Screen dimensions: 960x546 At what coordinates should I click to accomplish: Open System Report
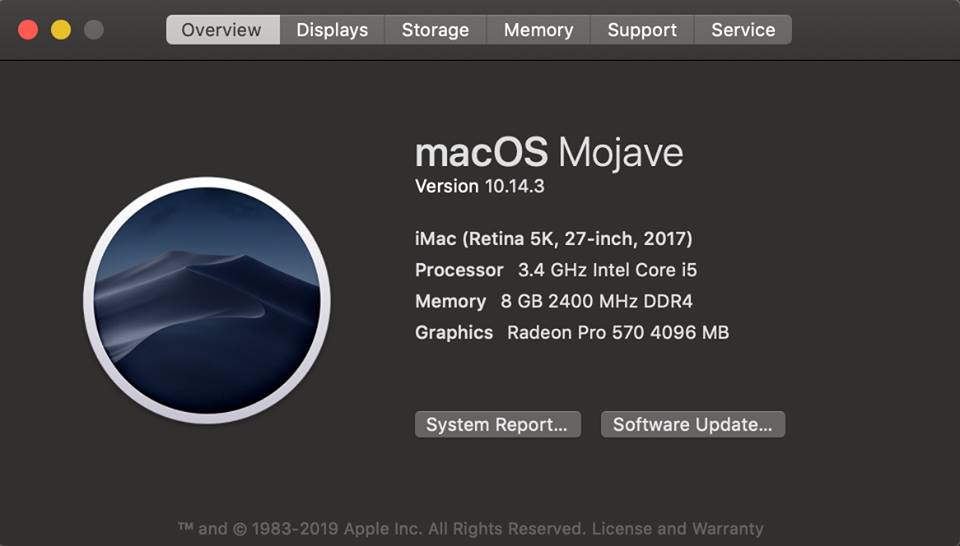(498, 424)
